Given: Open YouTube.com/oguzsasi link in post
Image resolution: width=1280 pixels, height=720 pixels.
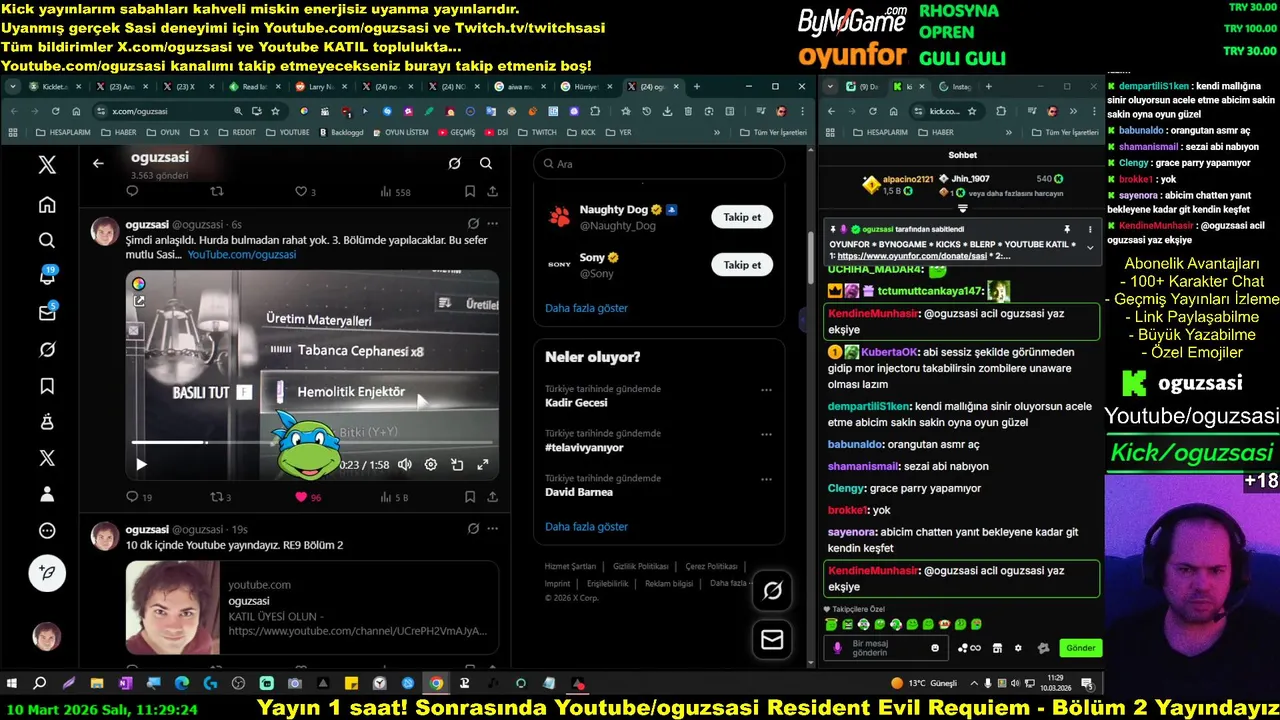Looking at the screenshot, I should (x=242, y=255).
